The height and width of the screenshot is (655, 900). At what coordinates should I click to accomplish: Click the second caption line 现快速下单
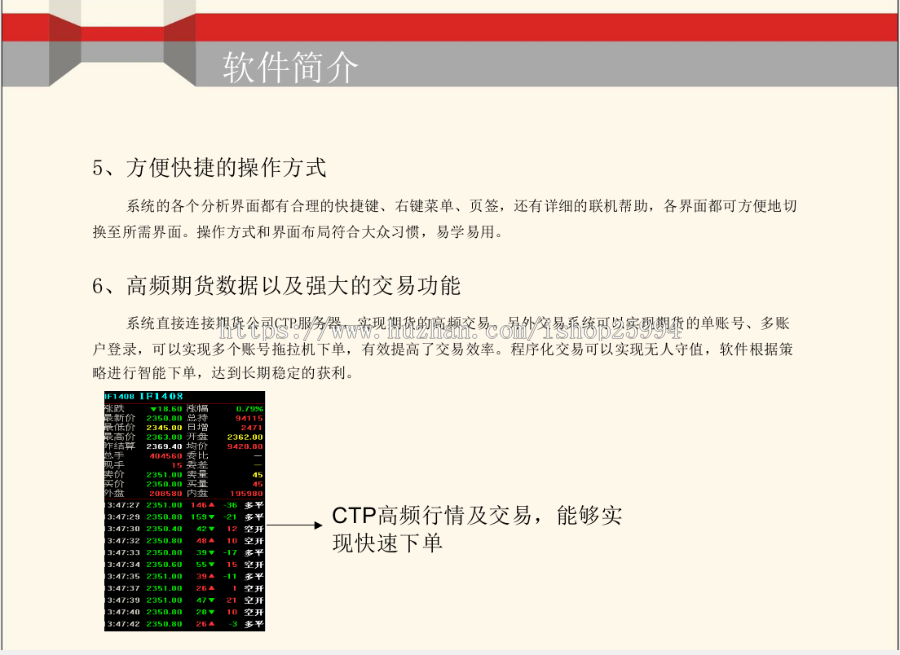coord(387,543)
